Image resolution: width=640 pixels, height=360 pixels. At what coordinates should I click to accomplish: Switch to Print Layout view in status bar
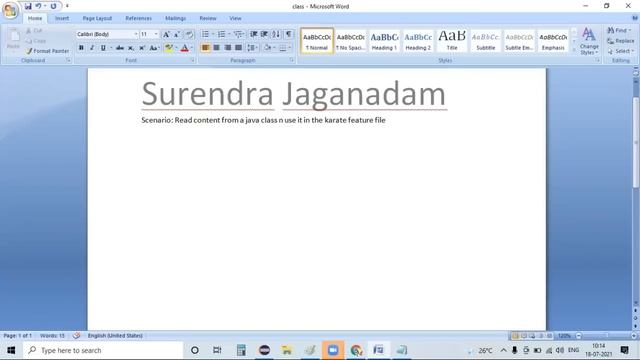tap(515, 336)
